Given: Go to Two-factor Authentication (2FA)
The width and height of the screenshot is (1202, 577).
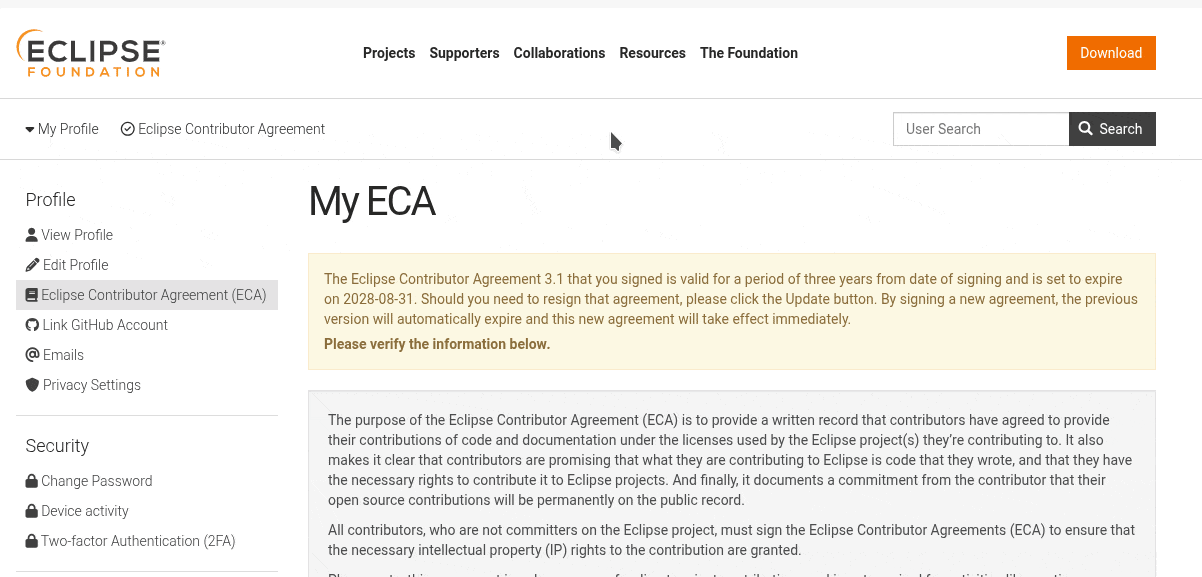Looking at the screenshot, I should 138,541.
